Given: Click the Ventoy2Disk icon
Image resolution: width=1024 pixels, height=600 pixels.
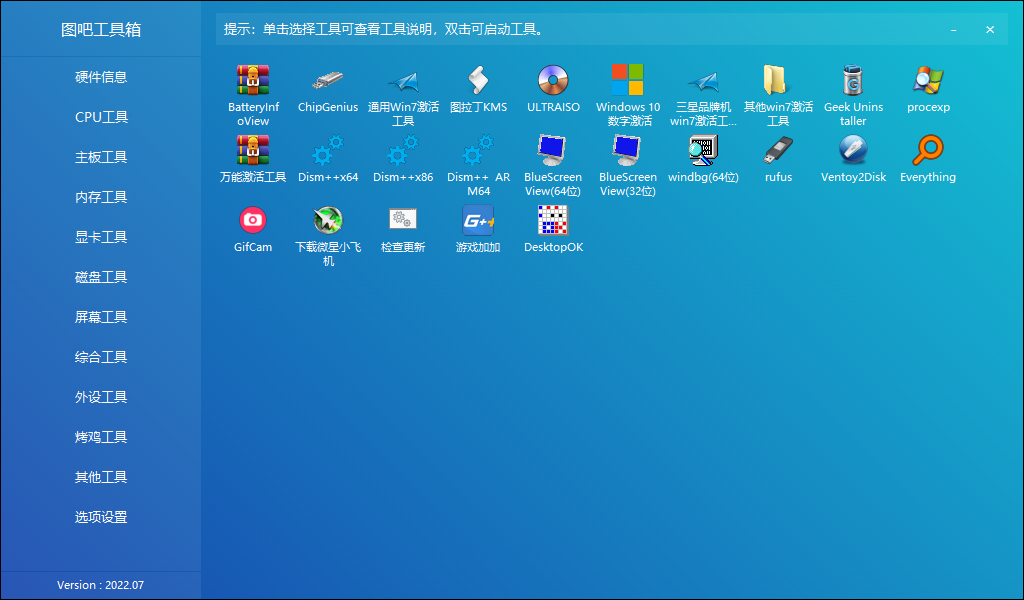Looking at the screenshot, I should pos(853,151).
